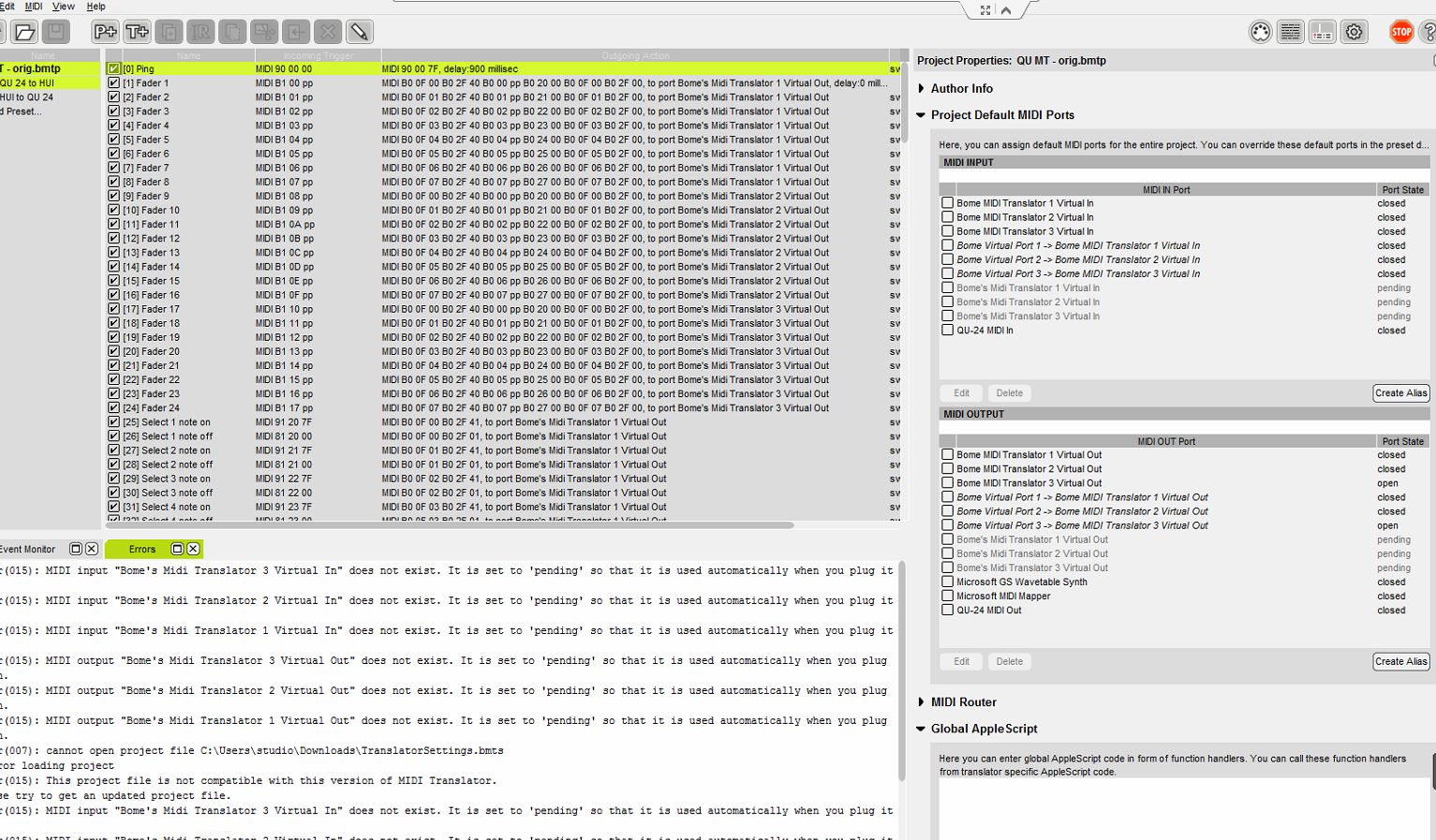The image size is (1436, 840).
Task: Uncheck the Select 1 note on translator
Action: point(113,422)
